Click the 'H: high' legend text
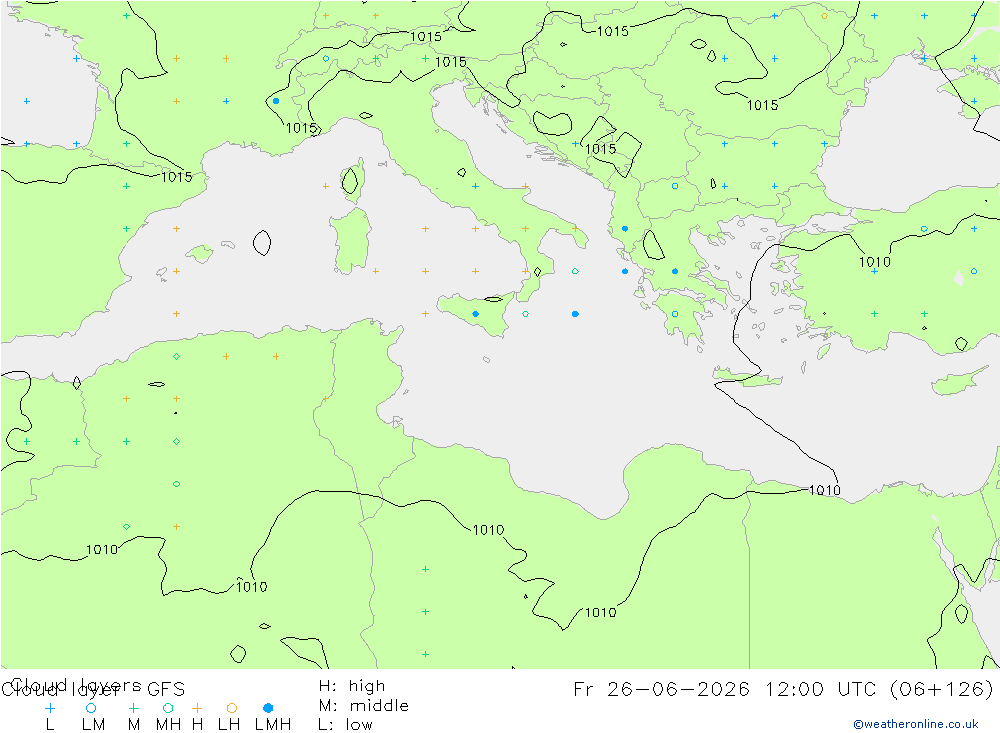The width and height of the screenshot is (1000, 733). (x=351, y=686)
